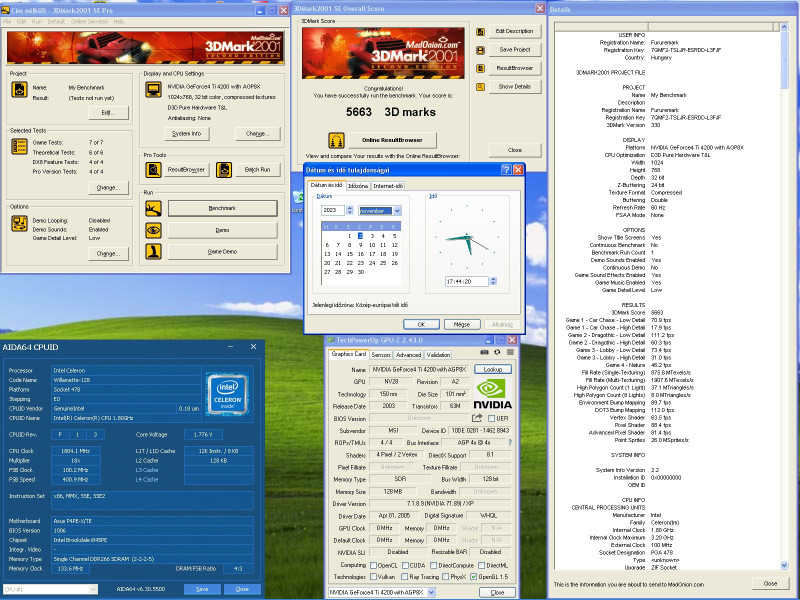Toggle the Ray Tracing checkbox
This screenshot has height=600, width=800.
click(405, 577)
